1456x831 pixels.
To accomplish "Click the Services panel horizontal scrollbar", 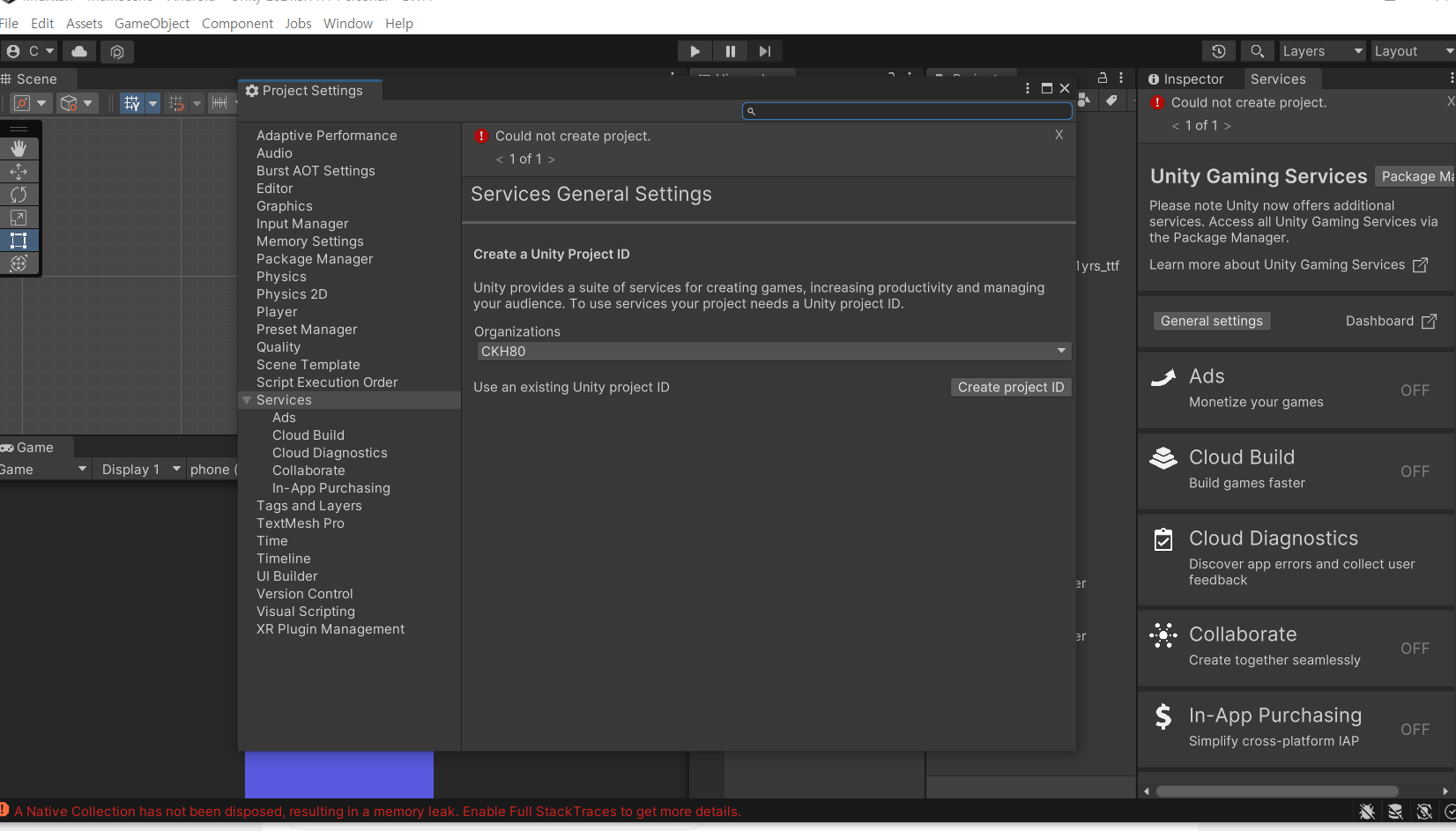I will (1277, 791).
